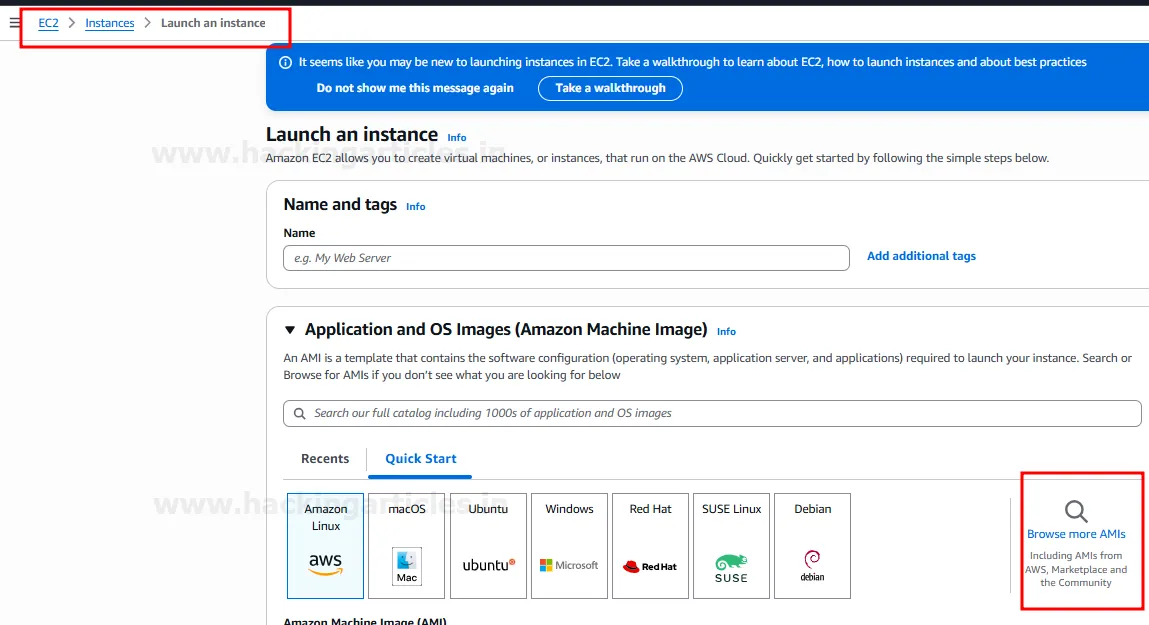Click the Instances breadcrumb link
Screen dimensions: 1149x625
[x=109, y=23]
